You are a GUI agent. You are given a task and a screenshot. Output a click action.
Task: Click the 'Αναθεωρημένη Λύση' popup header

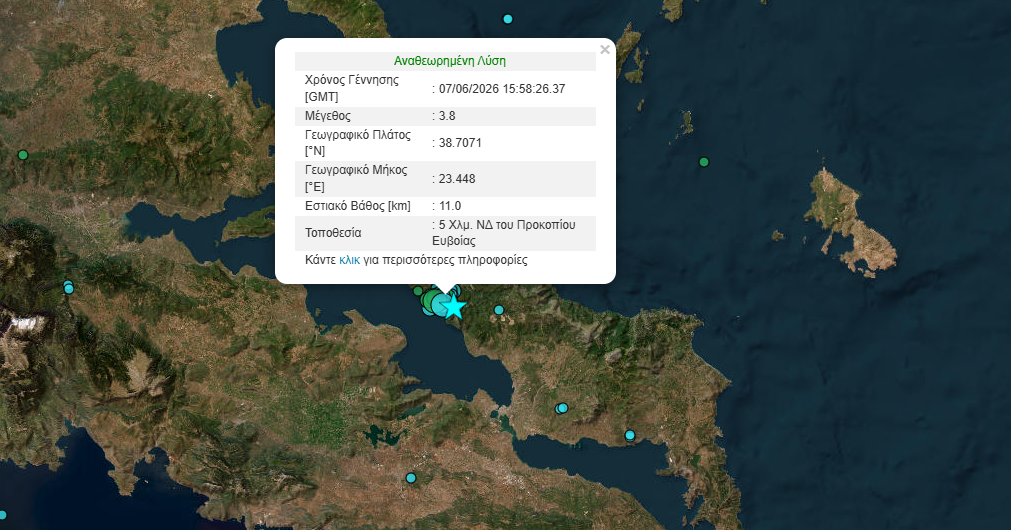coord(449,61)
